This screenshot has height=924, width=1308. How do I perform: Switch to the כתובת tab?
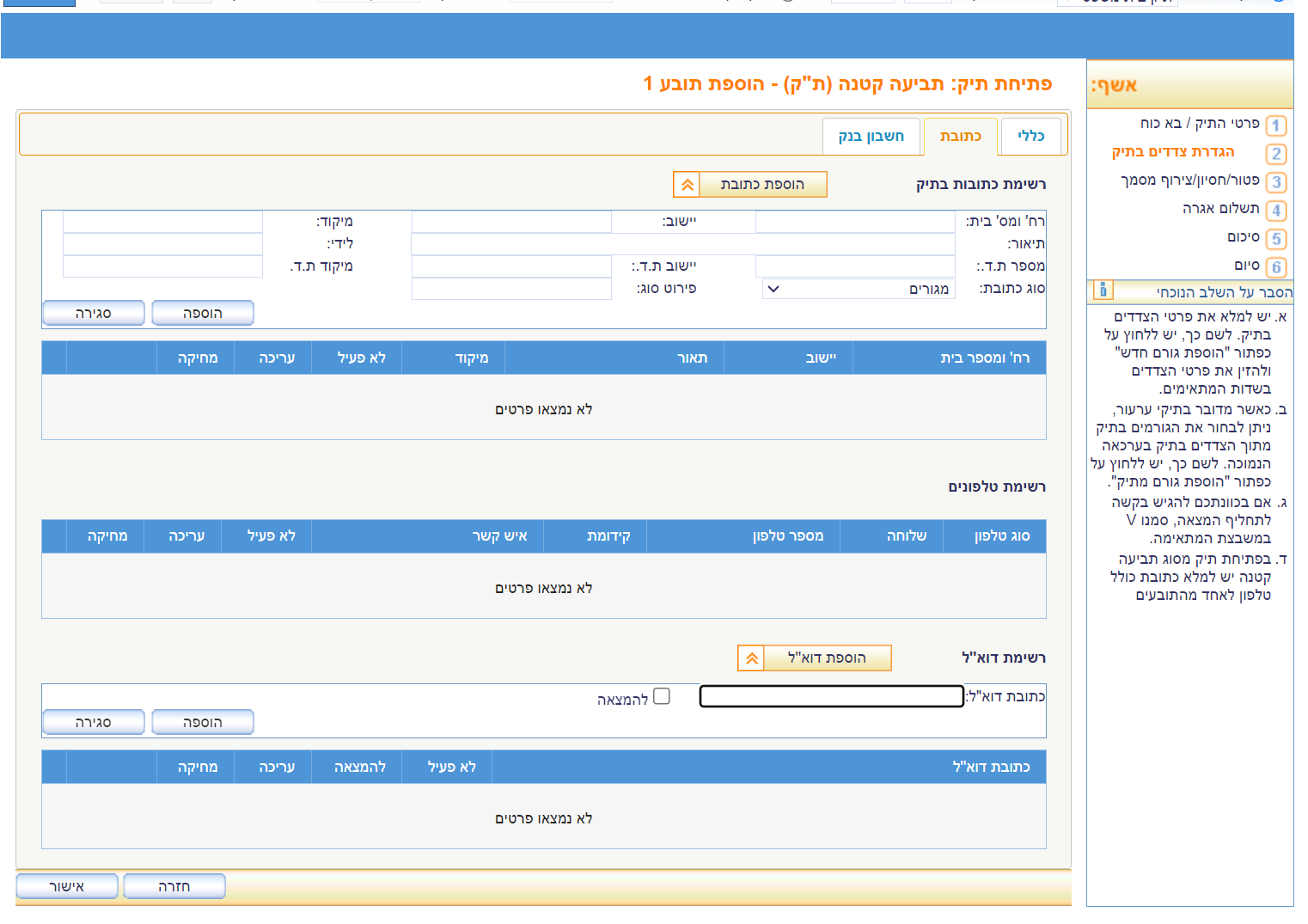click(x=960, y=136)
